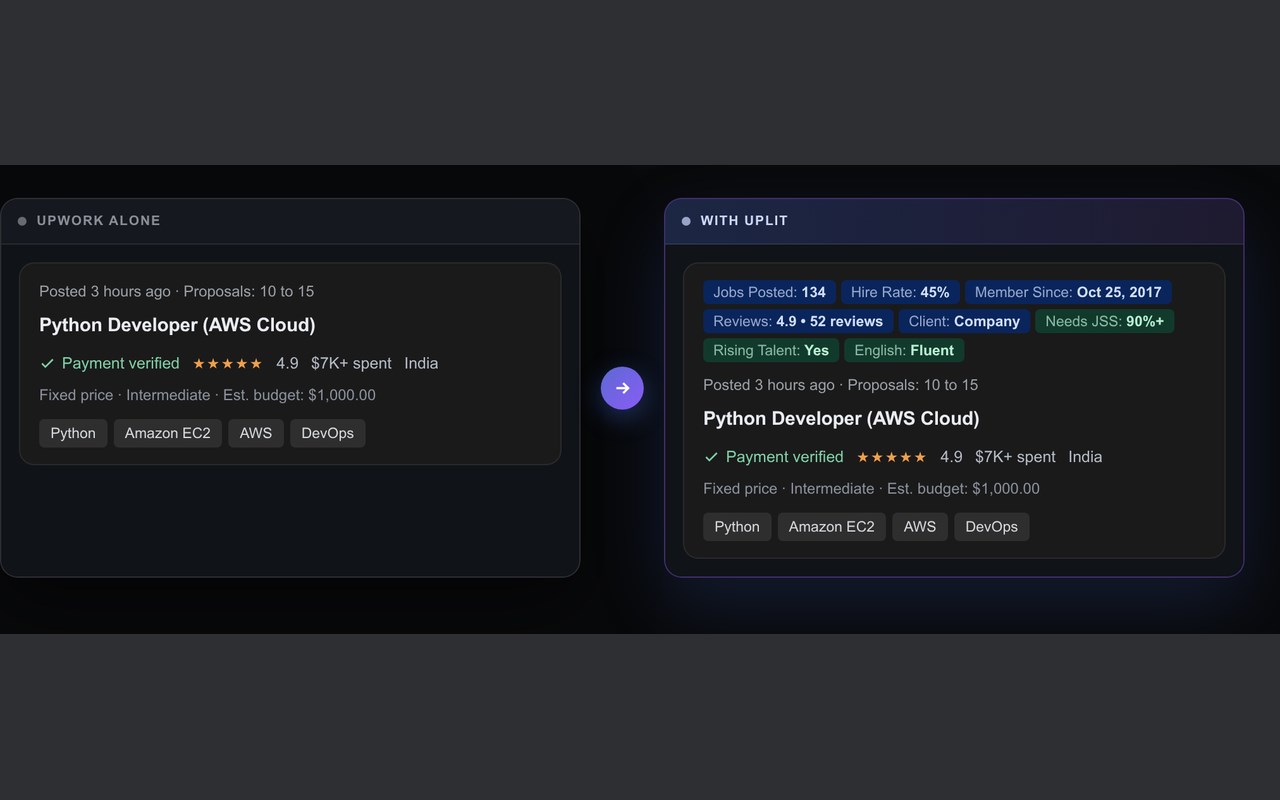Click the 4.9 rating number in With Uplit panel
Screen dimensions: 1280x800
point(951,457)
